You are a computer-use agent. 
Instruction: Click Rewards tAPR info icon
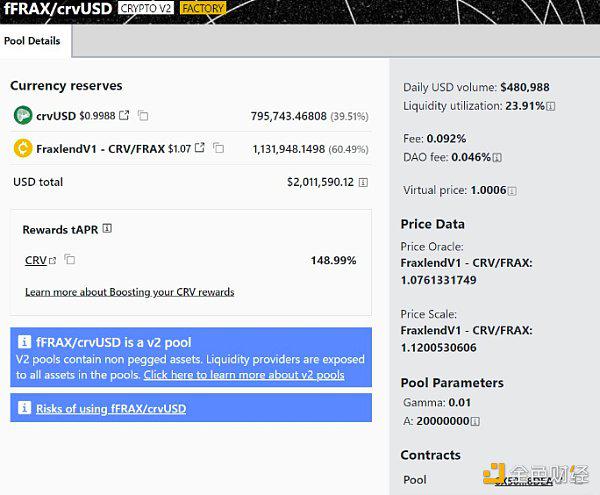click(x=108, y=229)
